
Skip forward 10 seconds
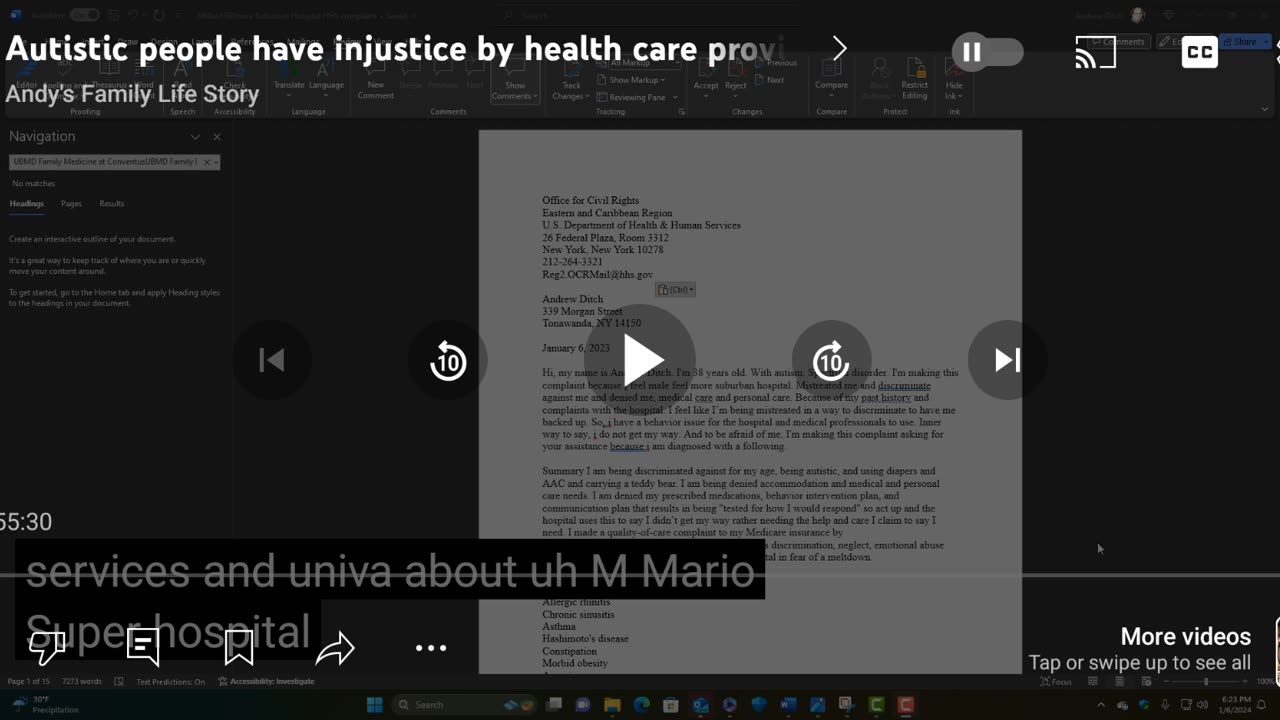click(831, 360)
